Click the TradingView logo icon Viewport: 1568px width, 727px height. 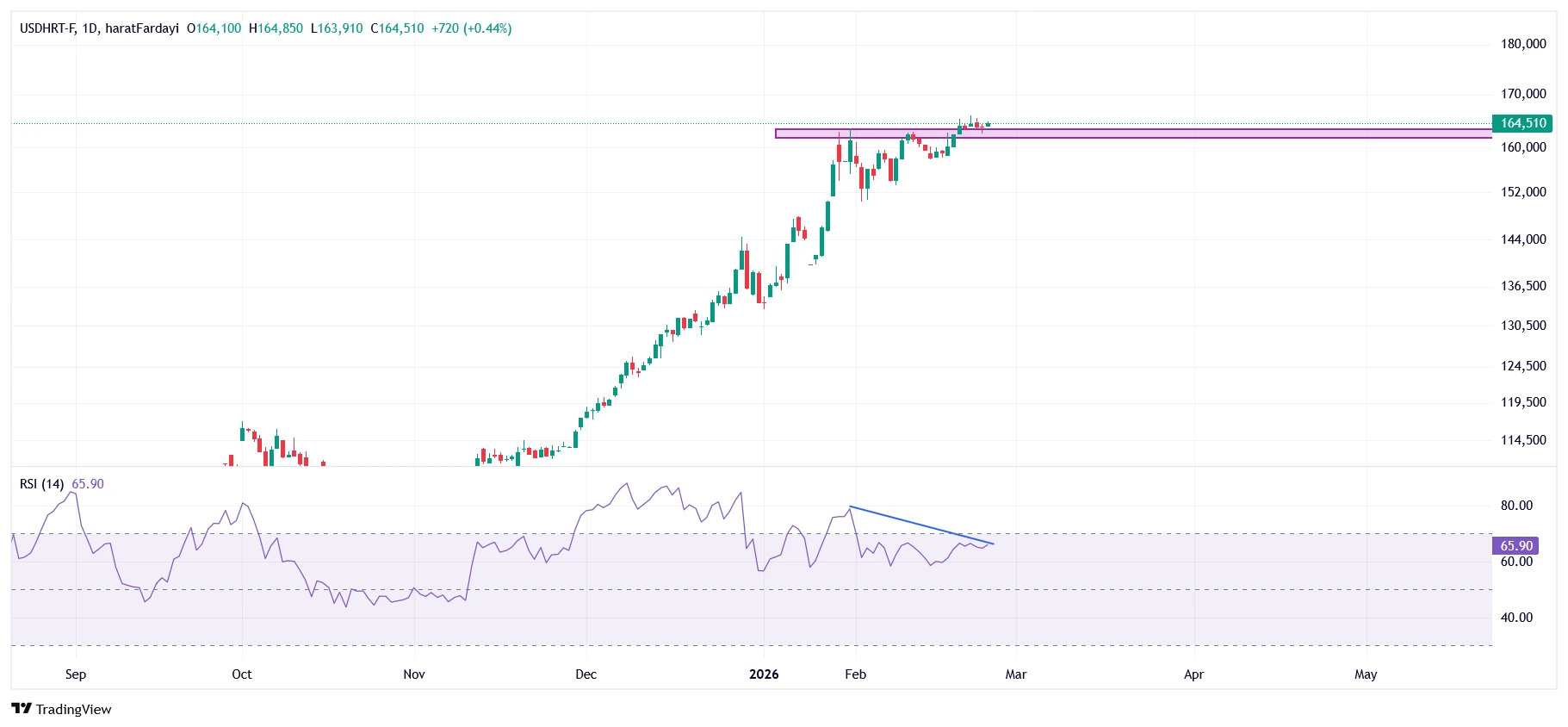click(22, 709)
